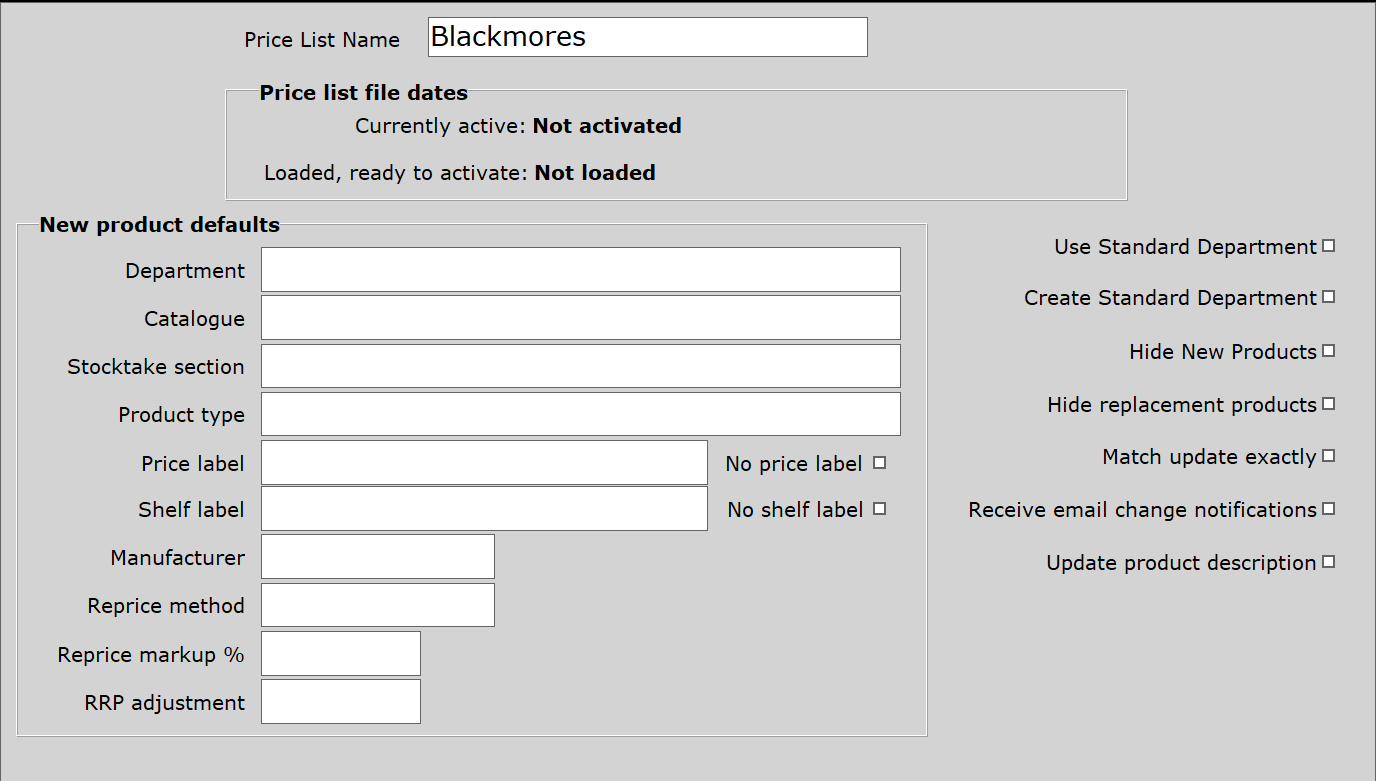Check Receive email change notifications
The width and height of the screenshot is (1378, 781).
tap(1329, 509)
